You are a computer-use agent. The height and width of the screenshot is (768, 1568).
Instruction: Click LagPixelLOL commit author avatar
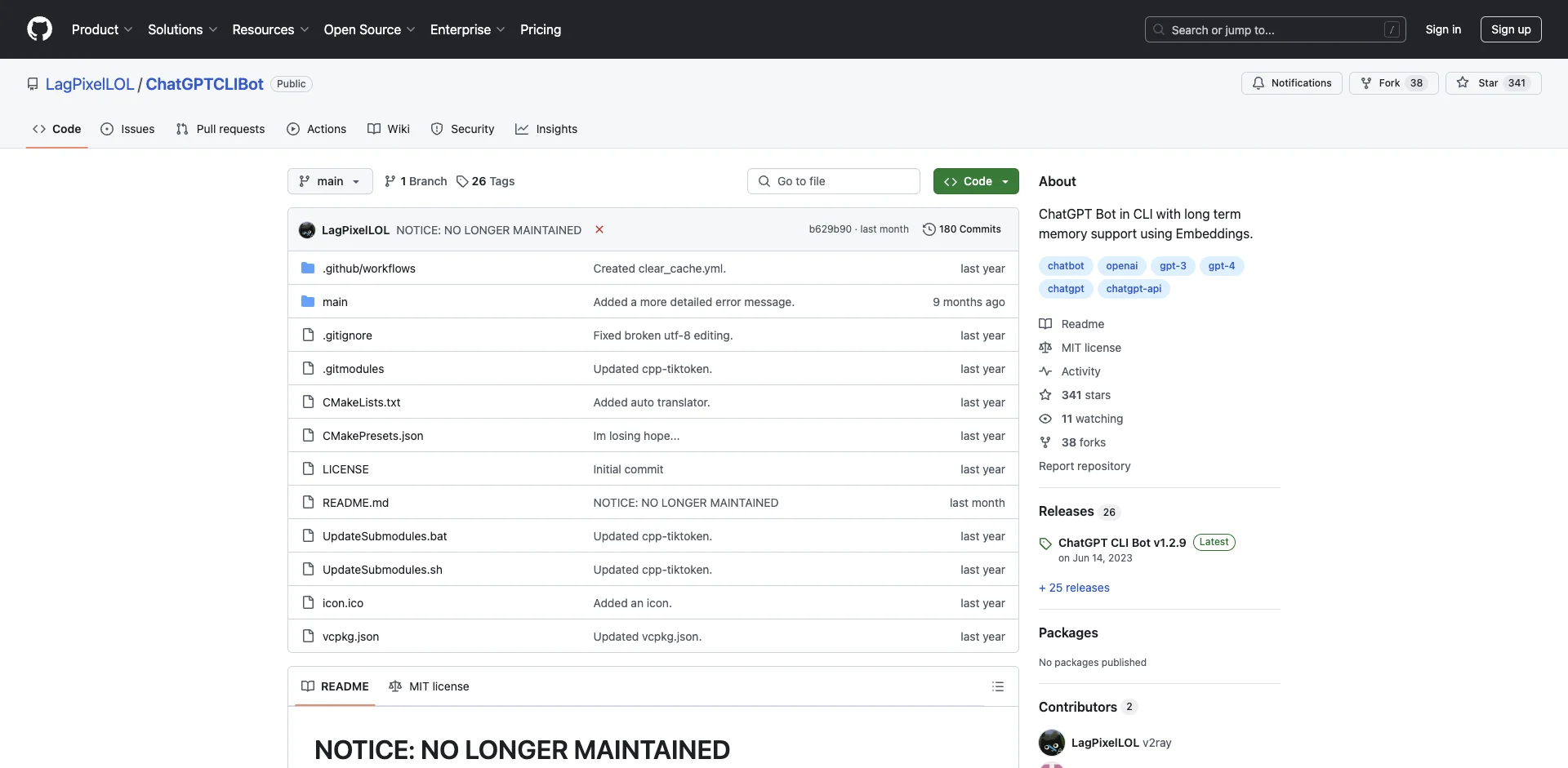(307, 230)
